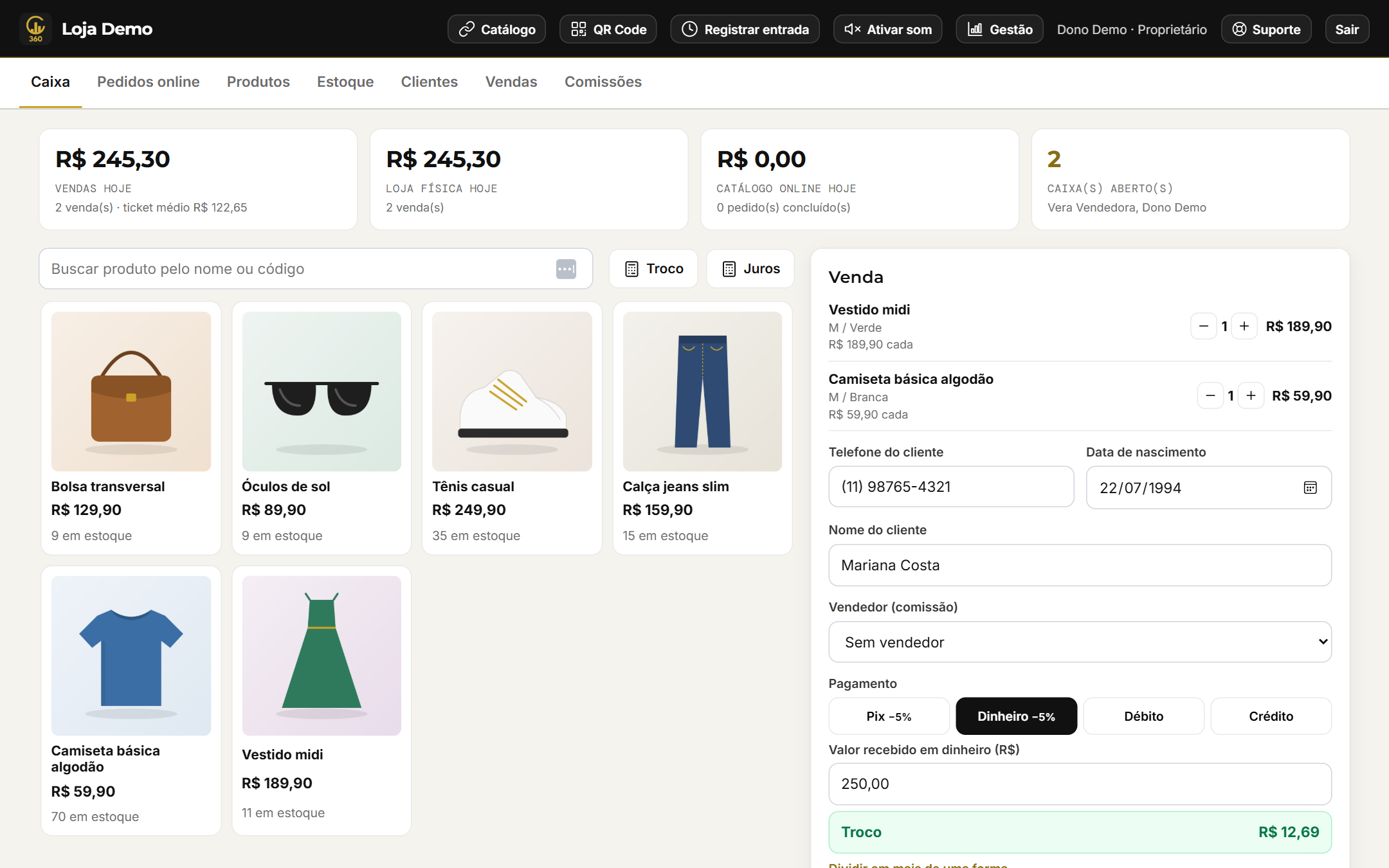Open Suporte help button
Image resolution: width=1389 pixels, height=868 pixels.
pos(1266,30)
